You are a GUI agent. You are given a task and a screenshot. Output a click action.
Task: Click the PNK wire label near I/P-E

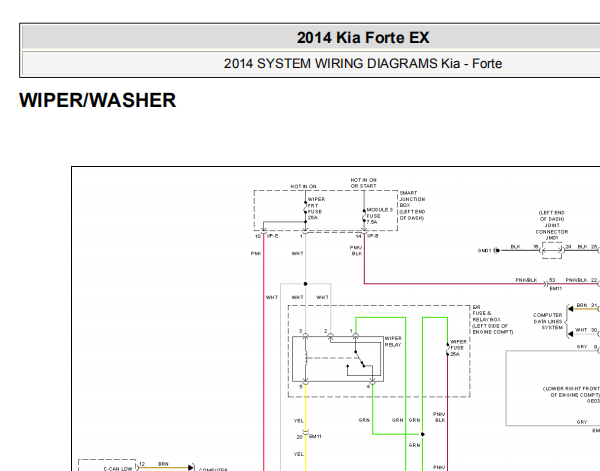[256, 254]
